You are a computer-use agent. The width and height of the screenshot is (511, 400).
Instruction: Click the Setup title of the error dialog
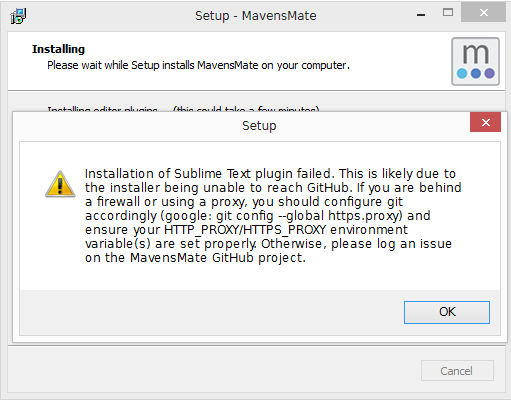pyautogui.click(x=259, y=126)
